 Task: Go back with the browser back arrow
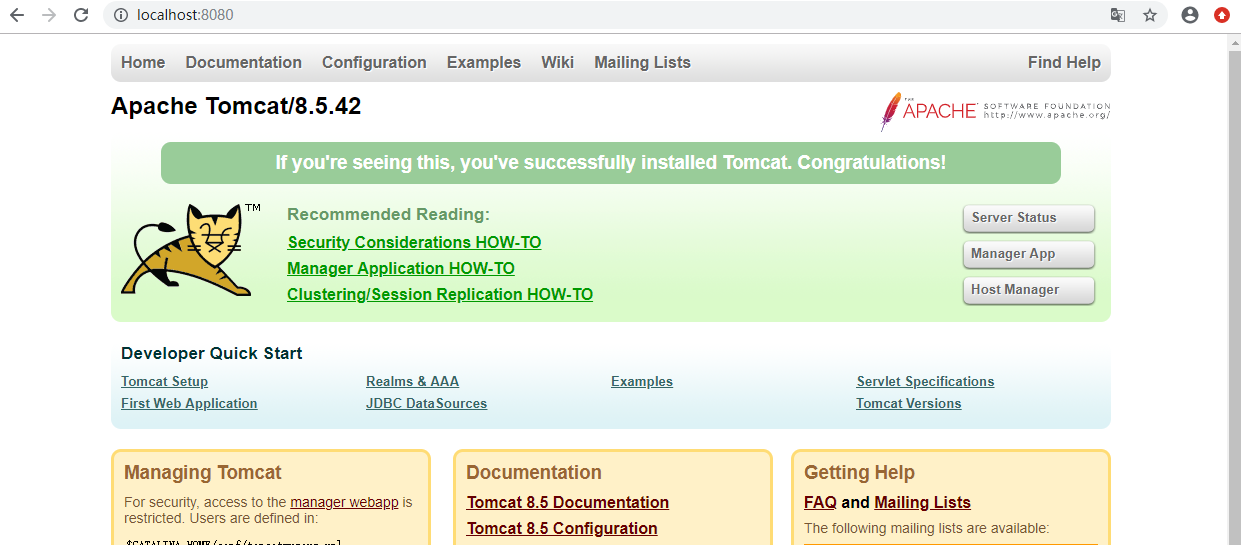click(x=16, y=15)
